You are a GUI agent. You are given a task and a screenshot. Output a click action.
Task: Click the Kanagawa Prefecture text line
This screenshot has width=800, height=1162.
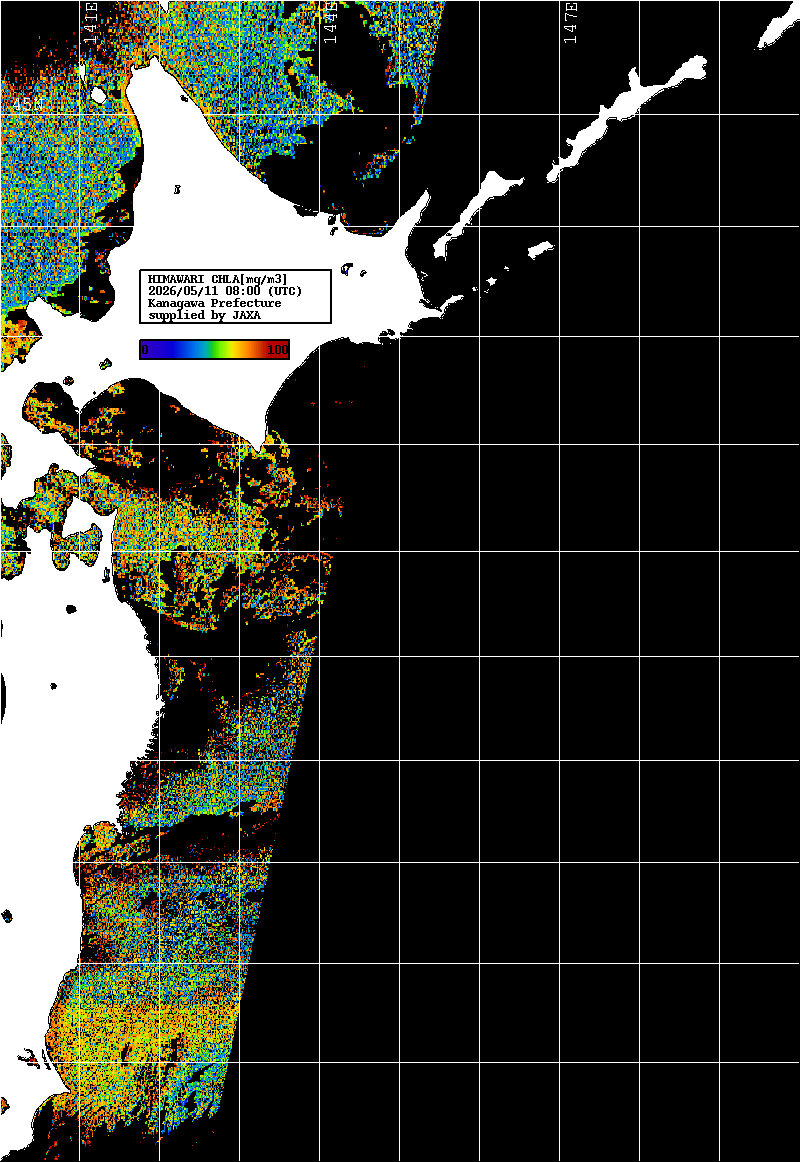215,303
